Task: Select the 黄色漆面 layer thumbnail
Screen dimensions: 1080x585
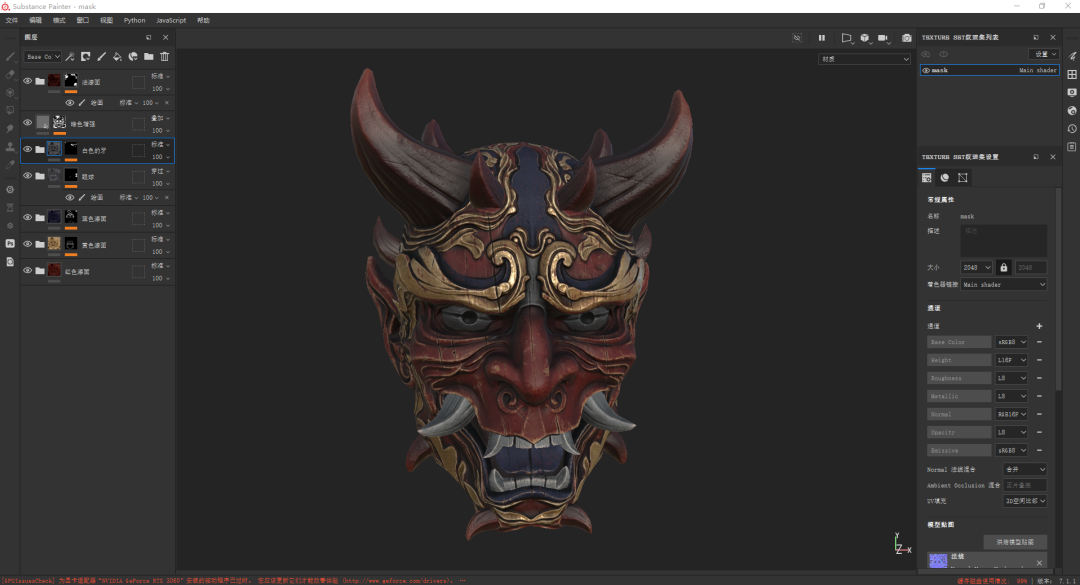Action: [54, 244]
